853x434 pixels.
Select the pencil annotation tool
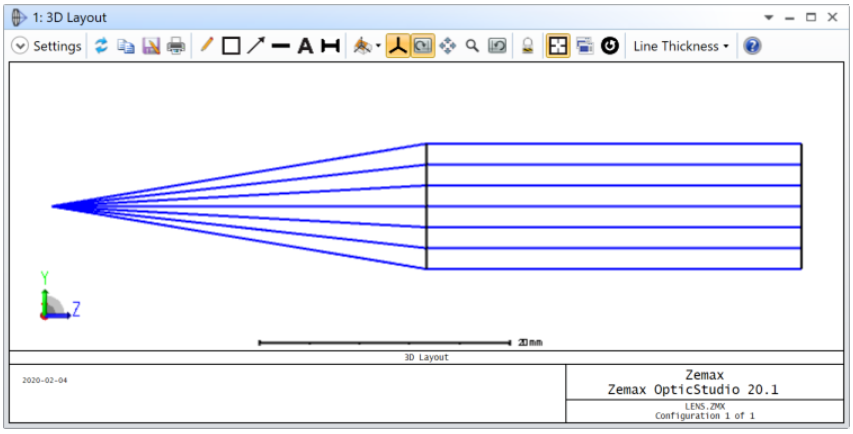click(x=207, y=46)
